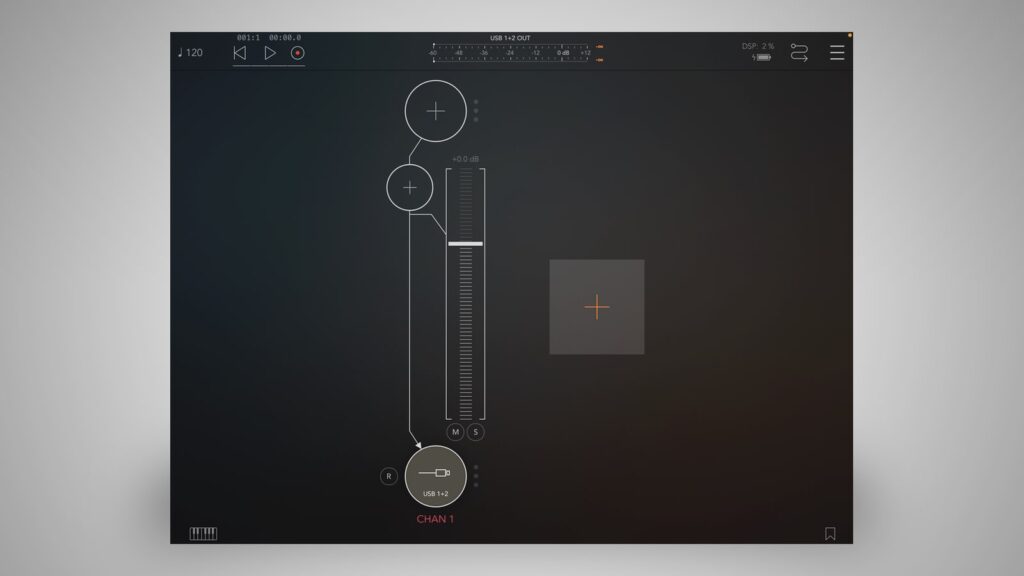Open three-dot options beside USB 1+2 node

tap(476, 476)
